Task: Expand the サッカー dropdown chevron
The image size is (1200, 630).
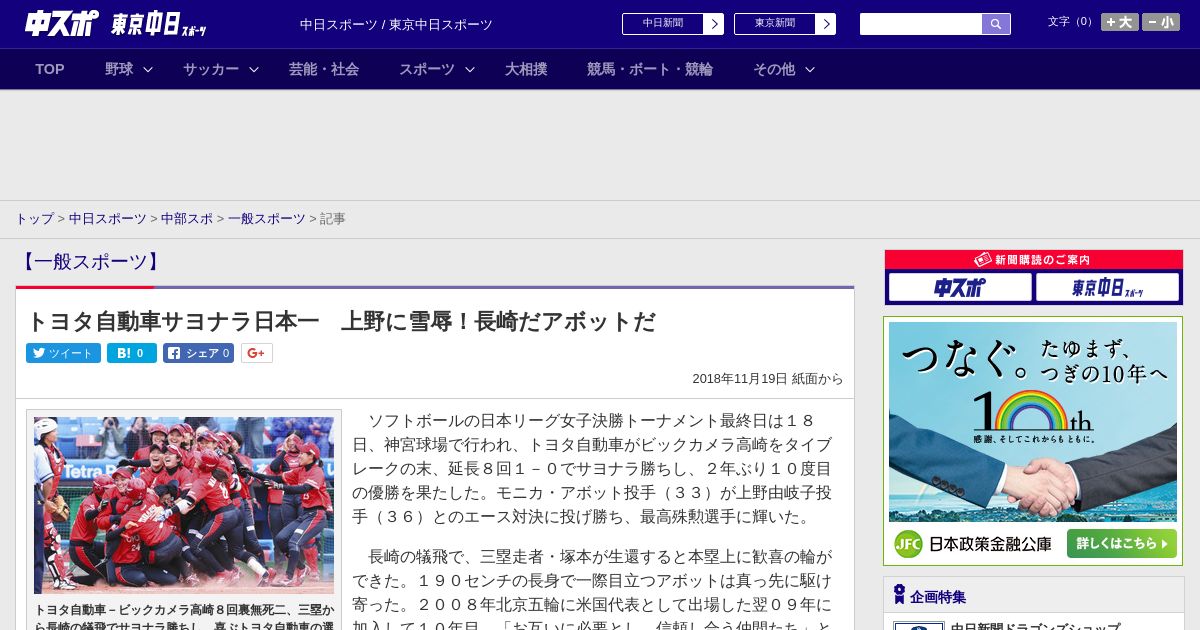Action: tap(254, 69)
